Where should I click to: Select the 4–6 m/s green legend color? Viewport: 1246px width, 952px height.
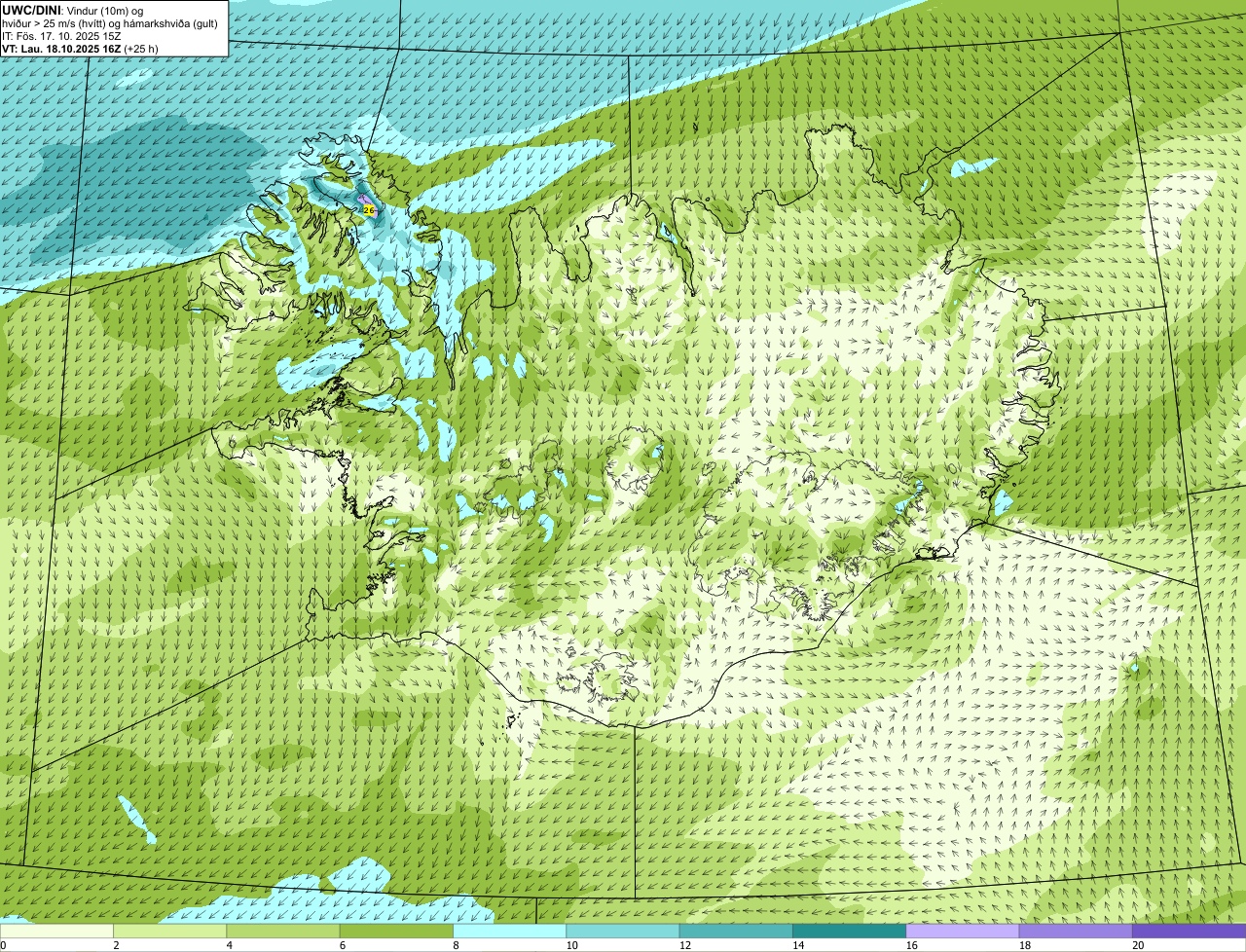[283, 931]
